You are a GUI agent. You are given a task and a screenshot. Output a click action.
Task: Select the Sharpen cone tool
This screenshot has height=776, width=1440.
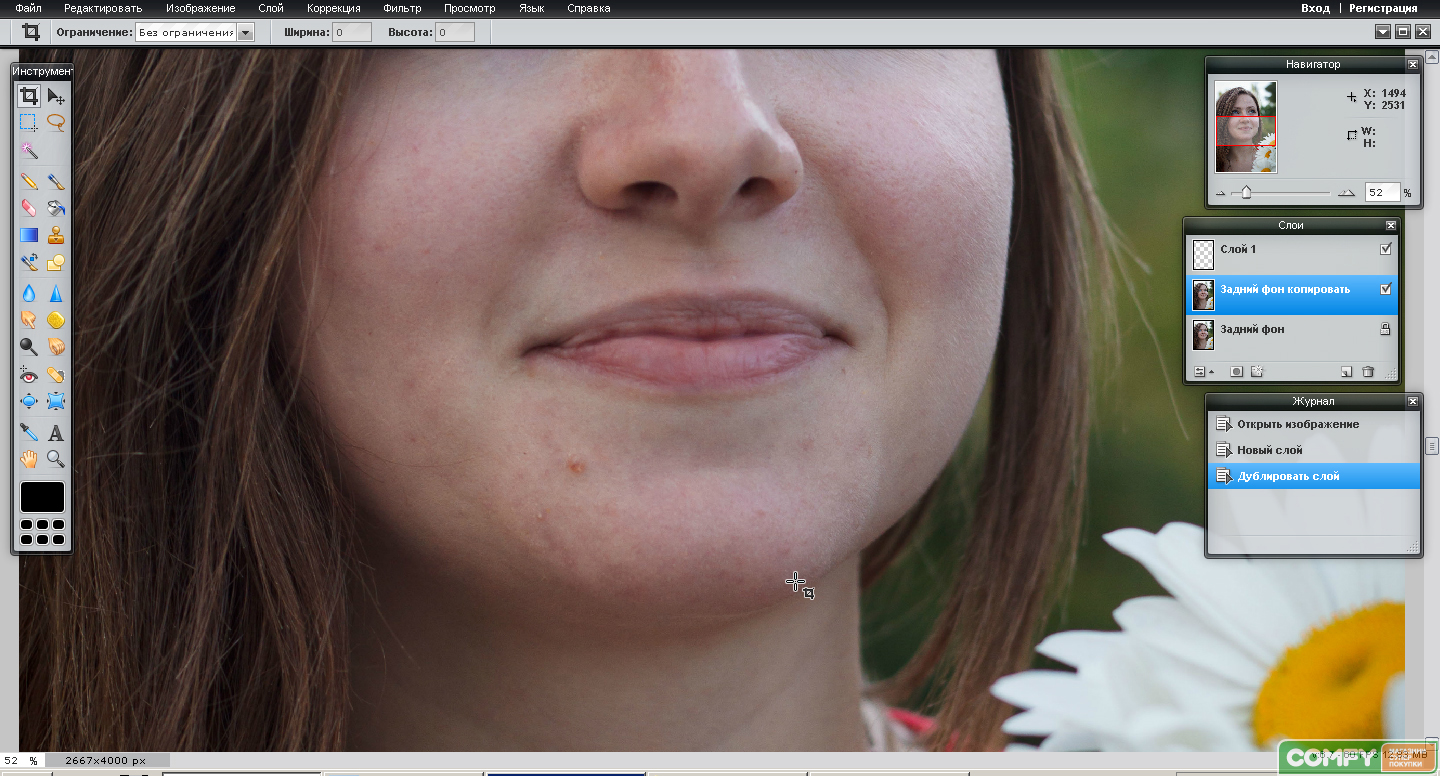tap(56, 293)
